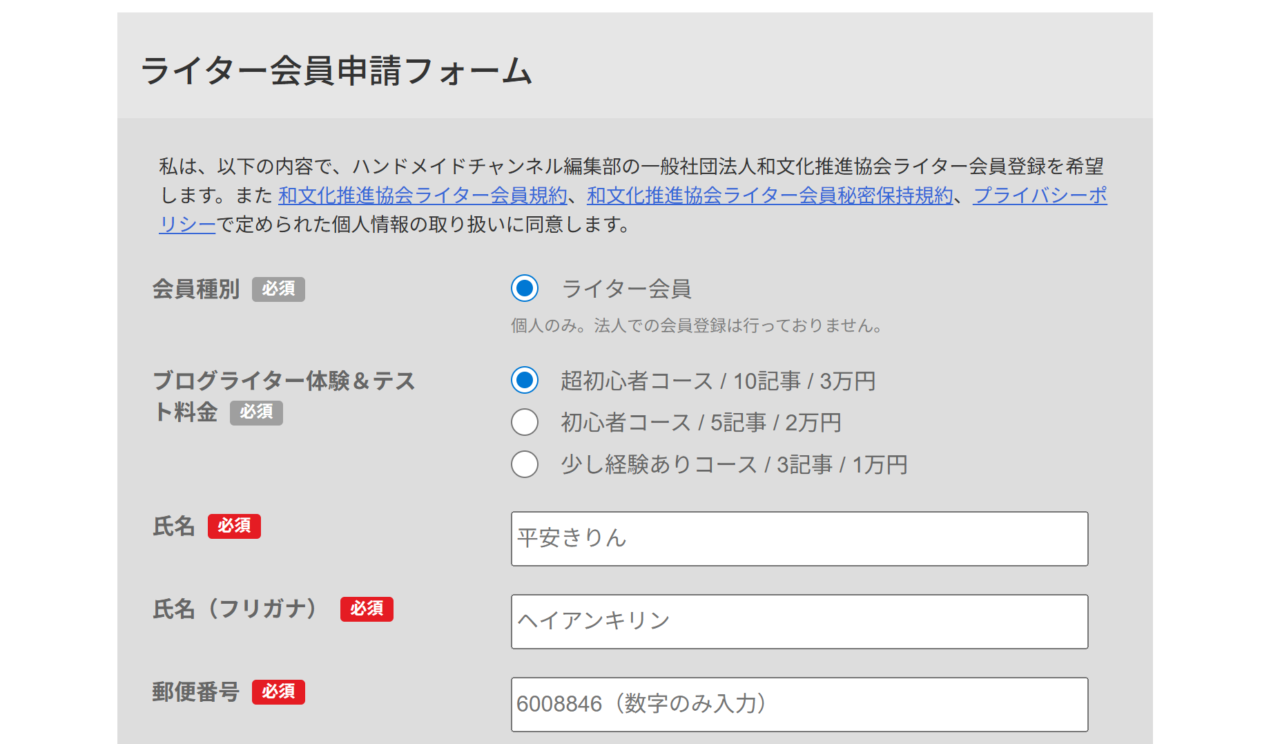This screenshot has width=1280, height=744.
Task: Click the red 必須 badge beside 郵便番号
Action: 278,692
